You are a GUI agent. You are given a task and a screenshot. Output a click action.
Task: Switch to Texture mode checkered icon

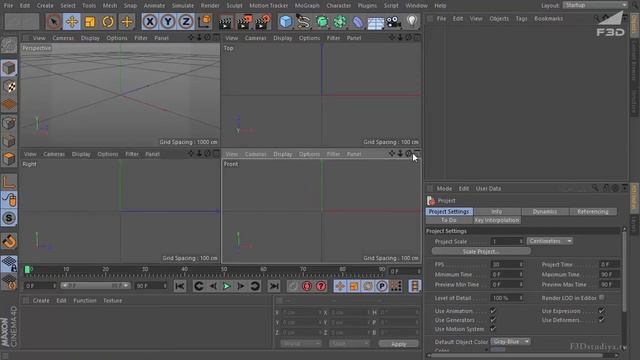(x=9, y=87)
